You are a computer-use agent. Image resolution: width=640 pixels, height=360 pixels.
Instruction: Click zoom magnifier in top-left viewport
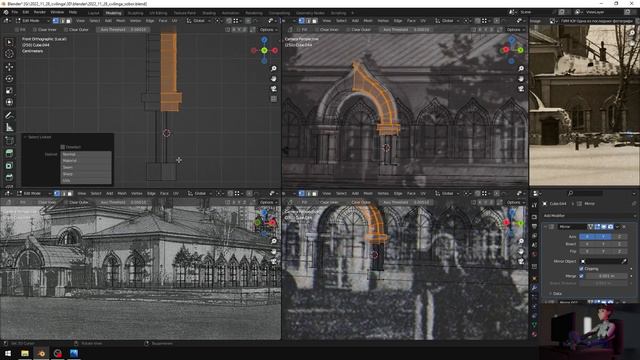[273, 69]
